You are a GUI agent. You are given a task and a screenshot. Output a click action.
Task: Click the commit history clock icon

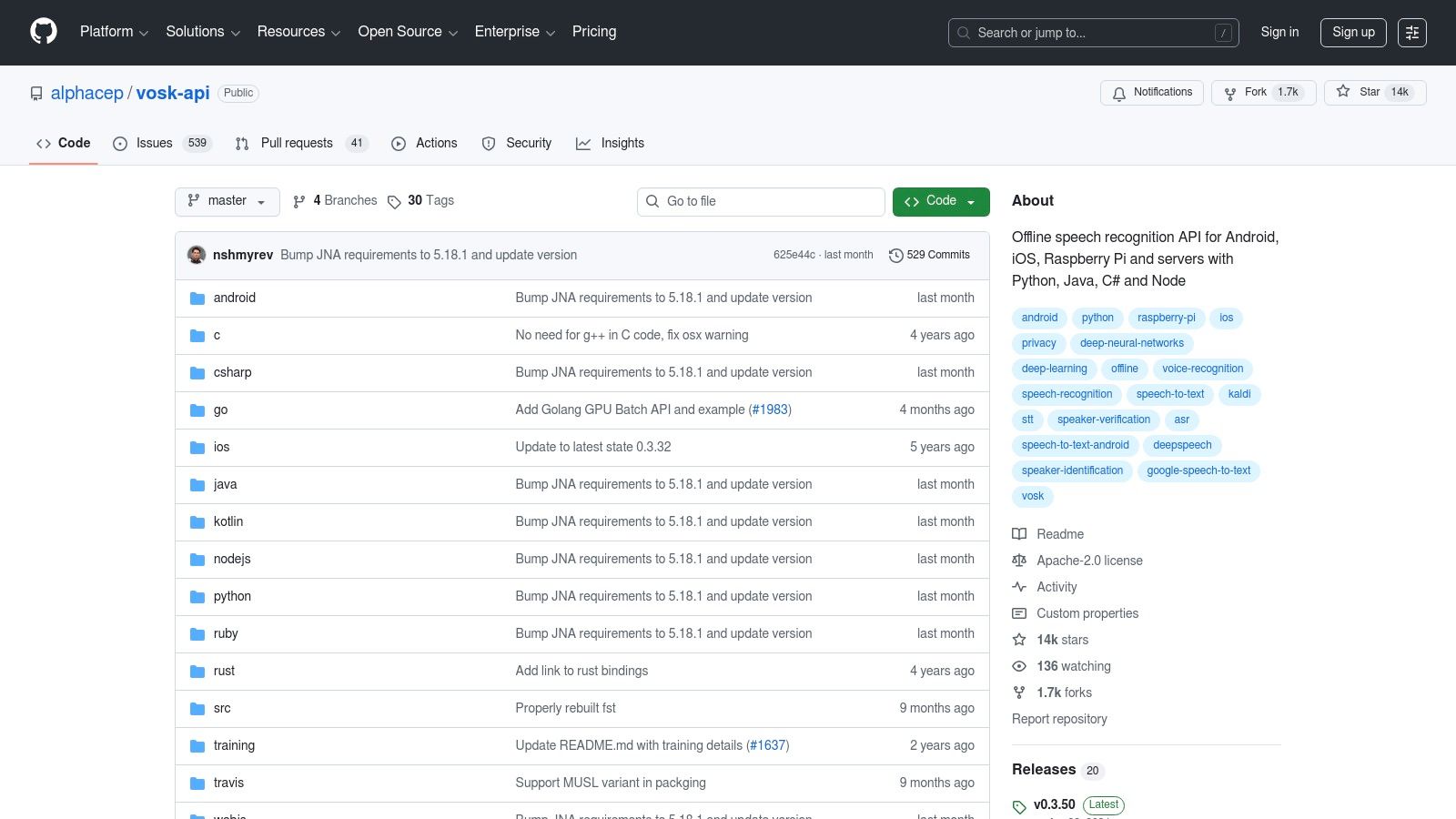tap(896, 255)
